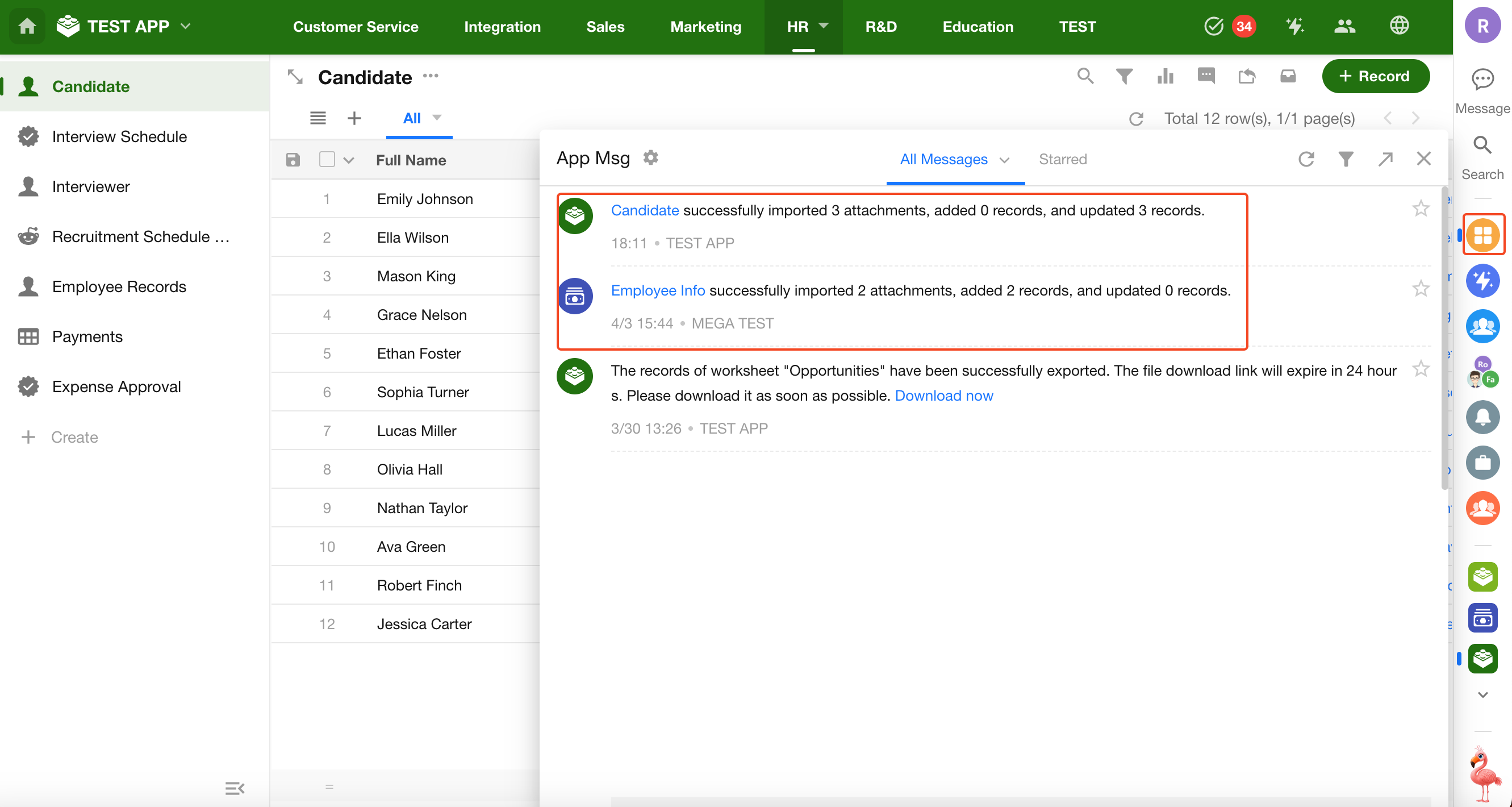Click the + Record button
The image size is (1512, 807).
coord(1375,76)
